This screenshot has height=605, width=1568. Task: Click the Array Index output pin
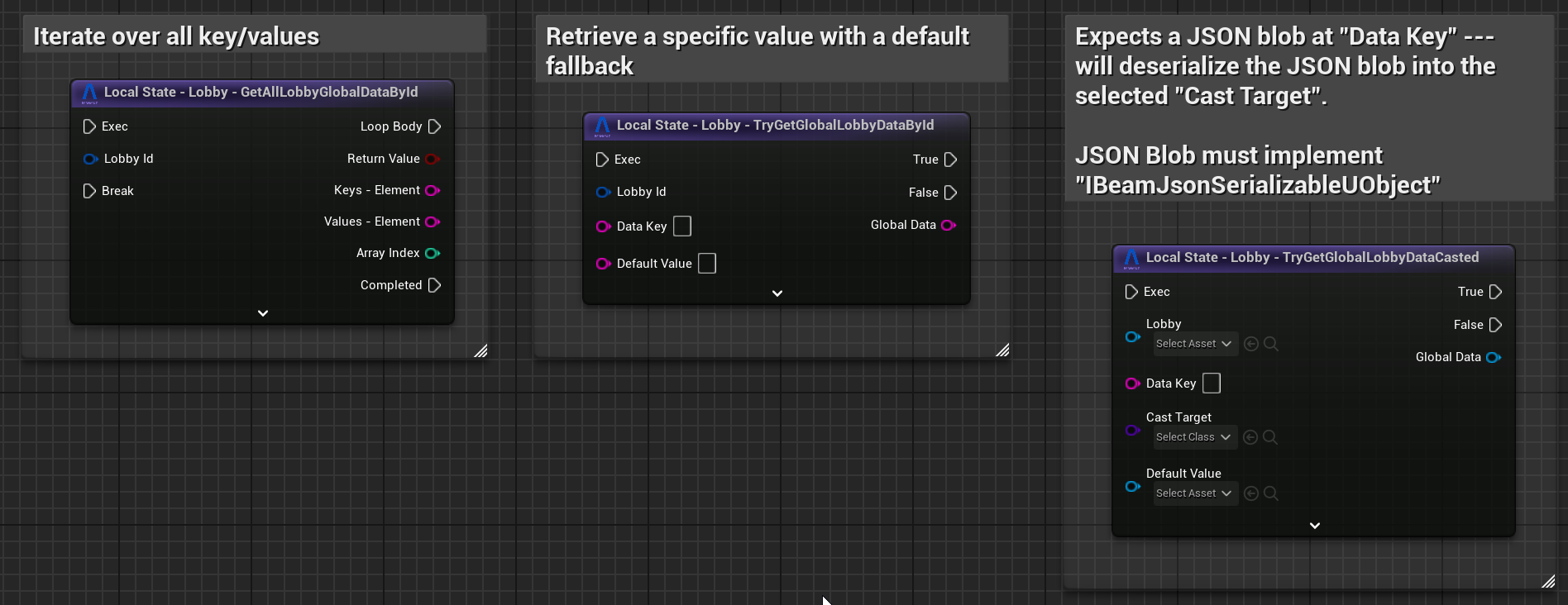click(432, 253)
